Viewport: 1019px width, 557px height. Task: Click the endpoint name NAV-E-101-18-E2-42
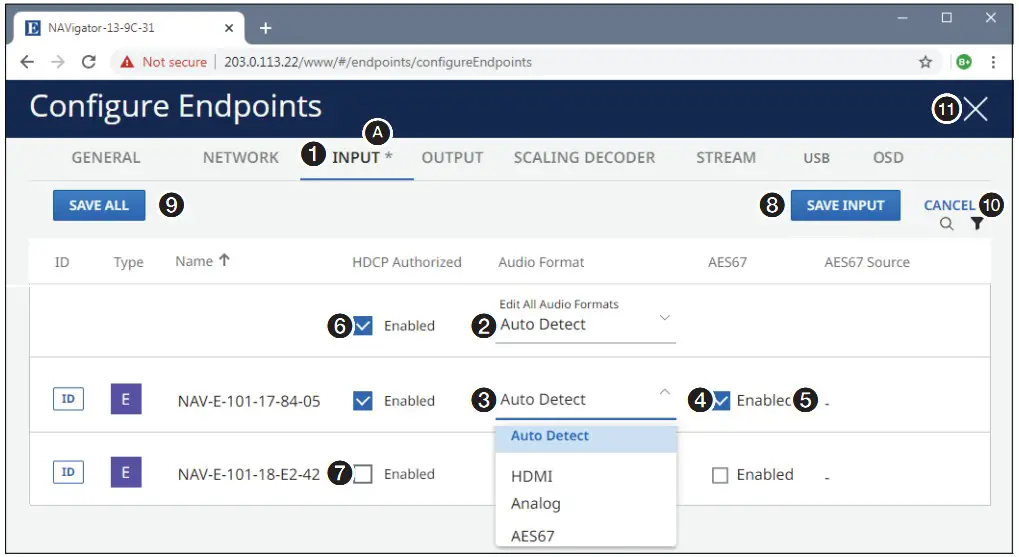249,474
